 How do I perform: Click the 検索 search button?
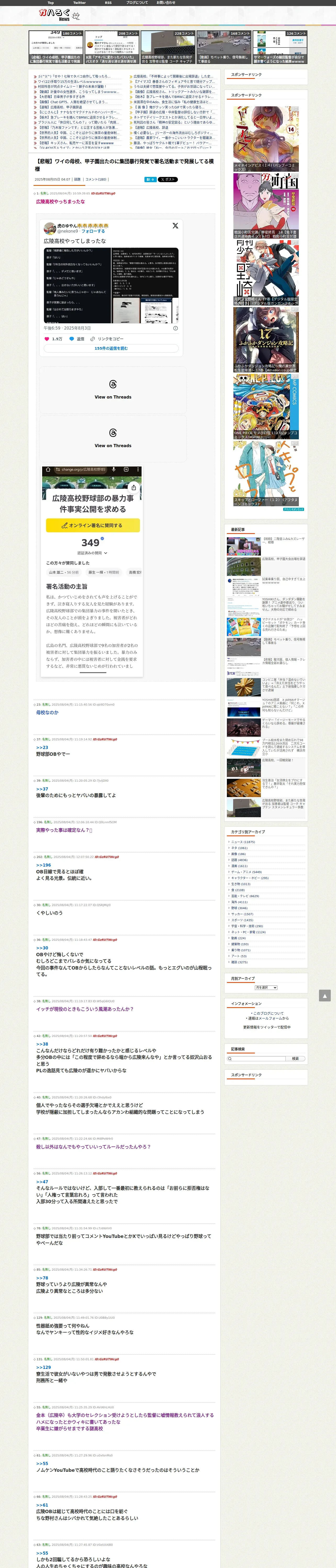tap(295, 1058)
